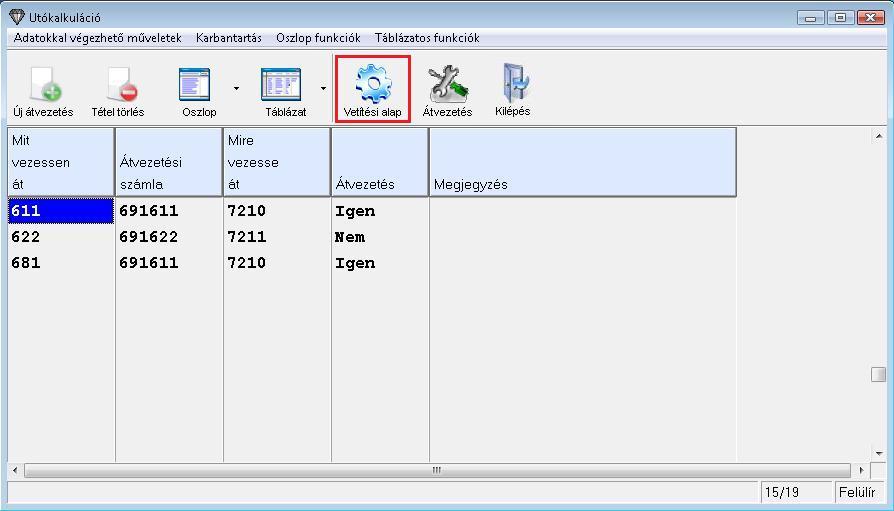The height and width of the screenshot is (511, 894).
Task: Click the horizontal scrollbar right arrow
Action: [862, 470]
